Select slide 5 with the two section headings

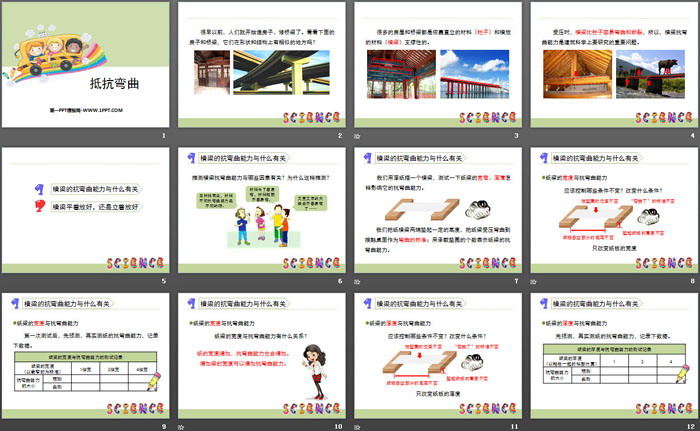[85, 210]
